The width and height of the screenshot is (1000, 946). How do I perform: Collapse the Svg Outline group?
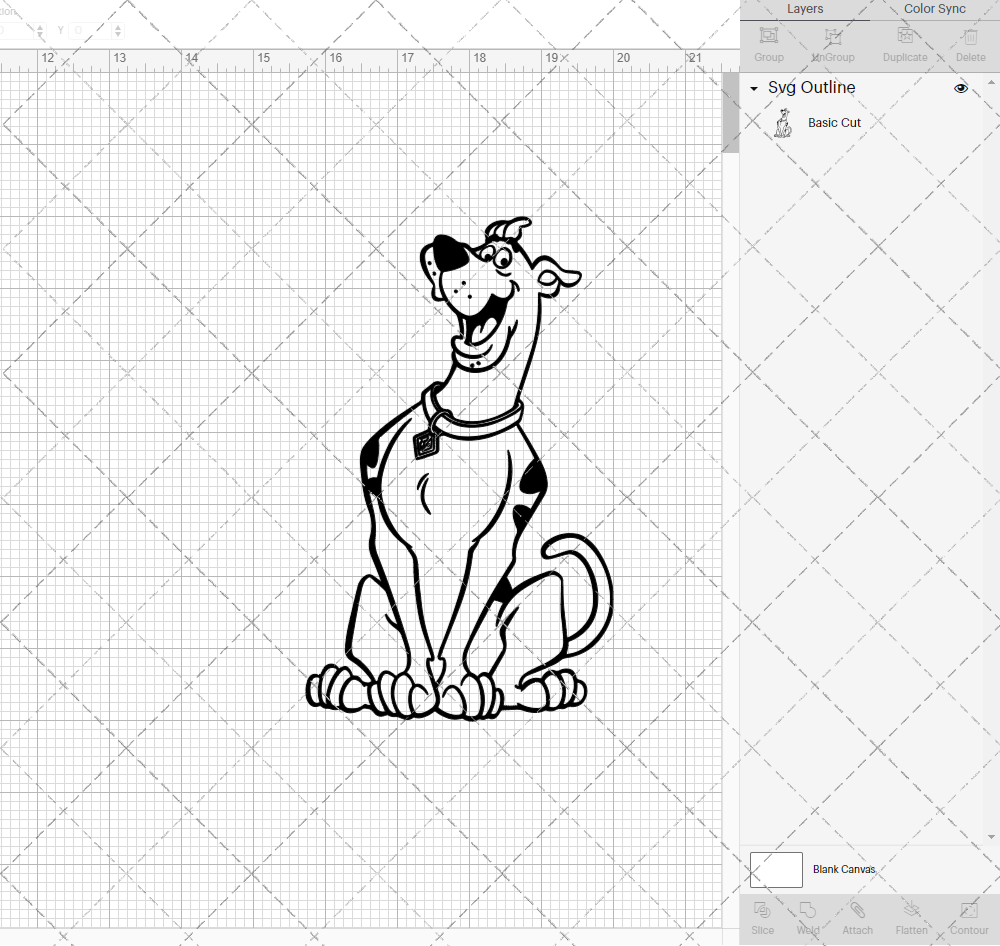pyautogui.click(x=753, y=88)
